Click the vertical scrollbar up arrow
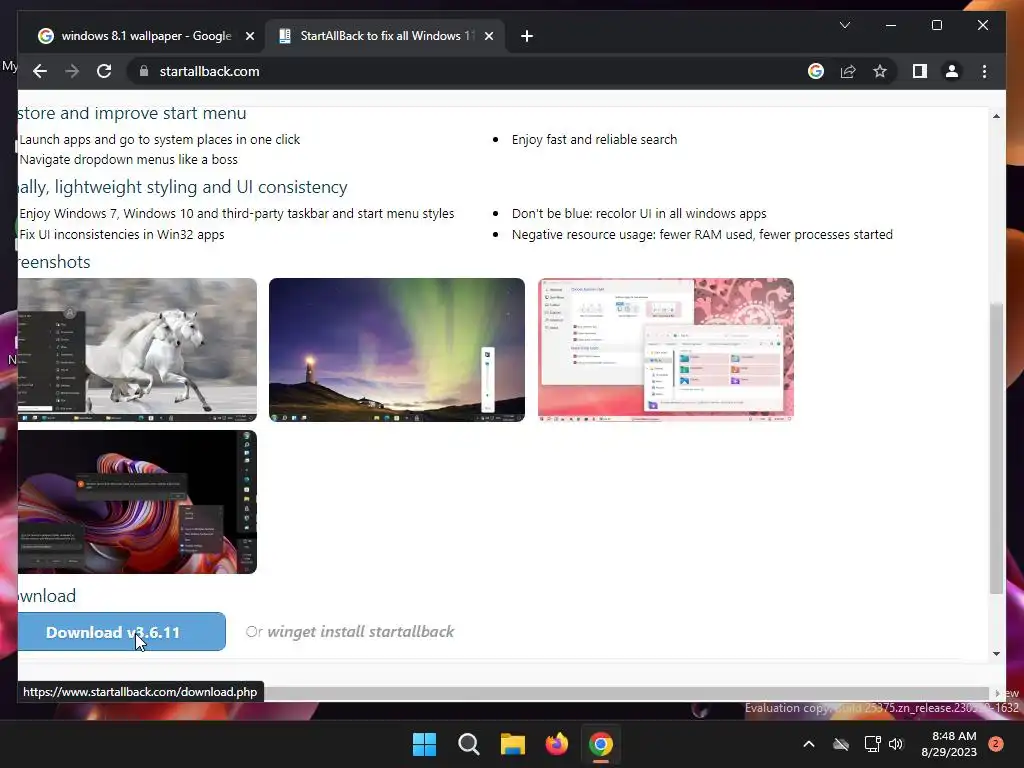Image resolution: width=1024 pixels, height=768 pixels. coord(996,116)
